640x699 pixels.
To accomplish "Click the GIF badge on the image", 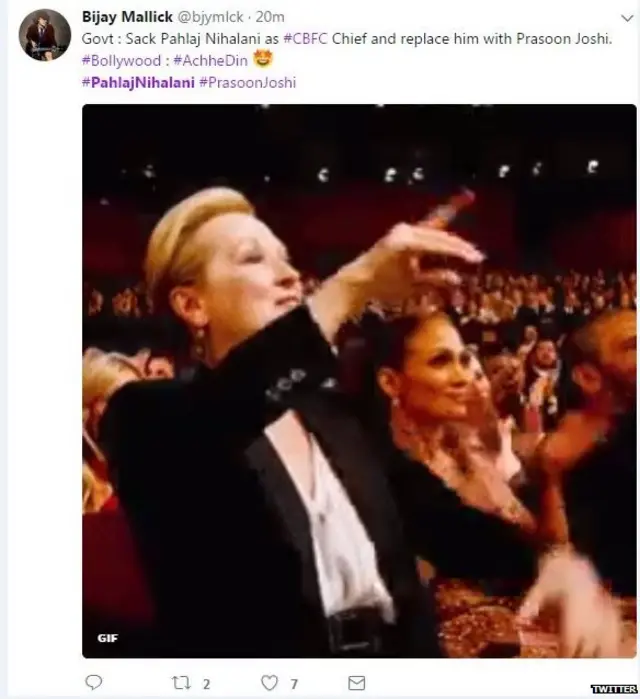I will coord(107,638).
